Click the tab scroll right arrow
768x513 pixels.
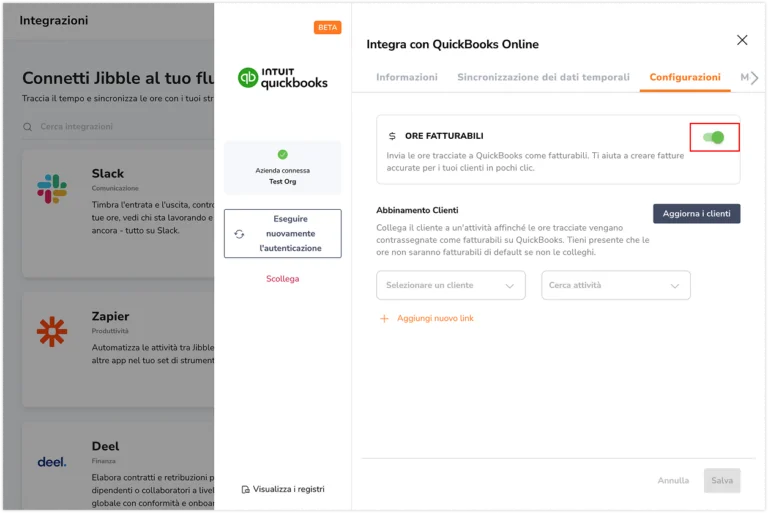point(754,78)
